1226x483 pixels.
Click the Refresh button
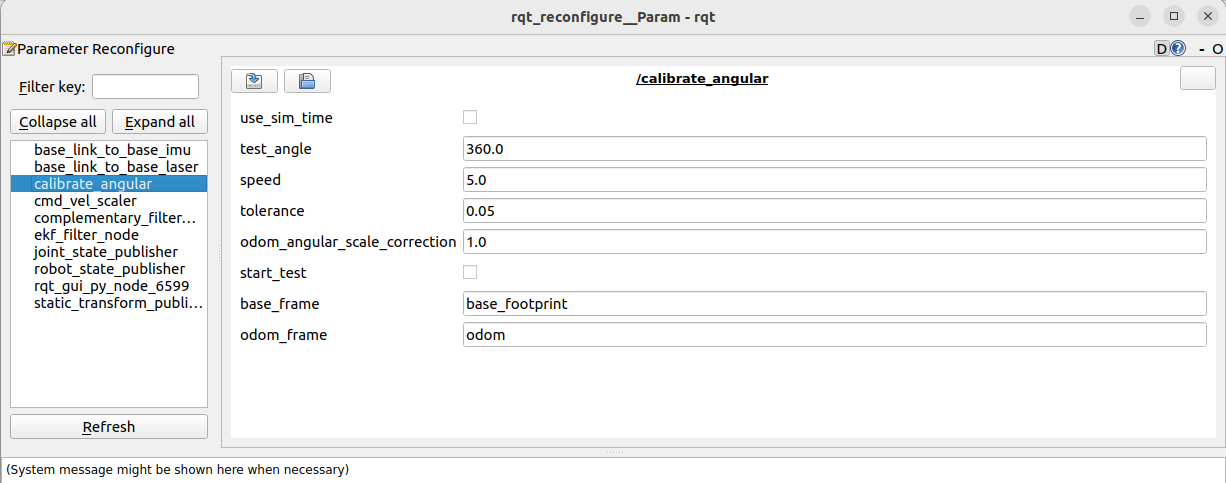[x=109, y=427]
